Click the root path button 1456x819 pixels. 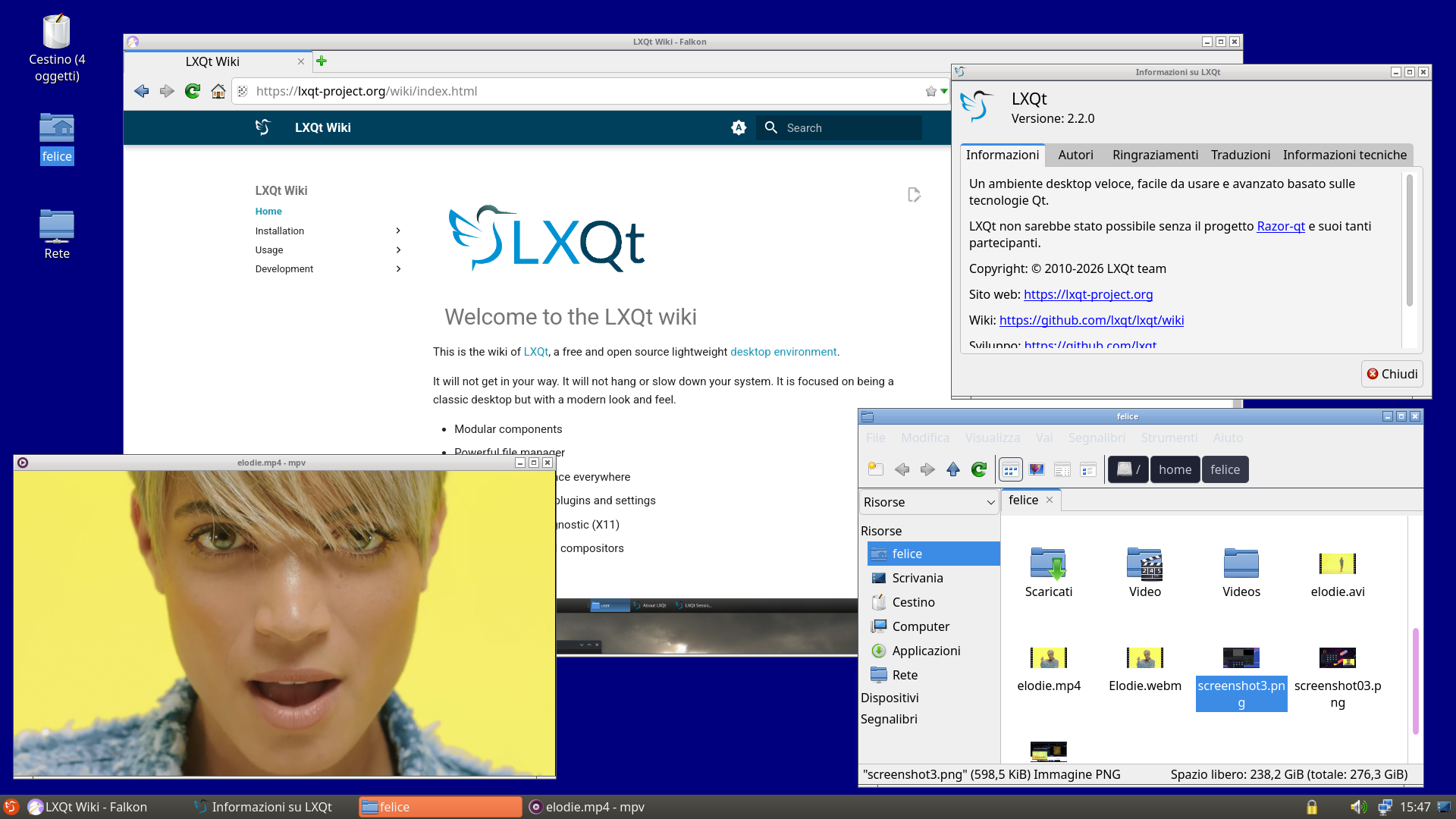[x=1128, y=469]
